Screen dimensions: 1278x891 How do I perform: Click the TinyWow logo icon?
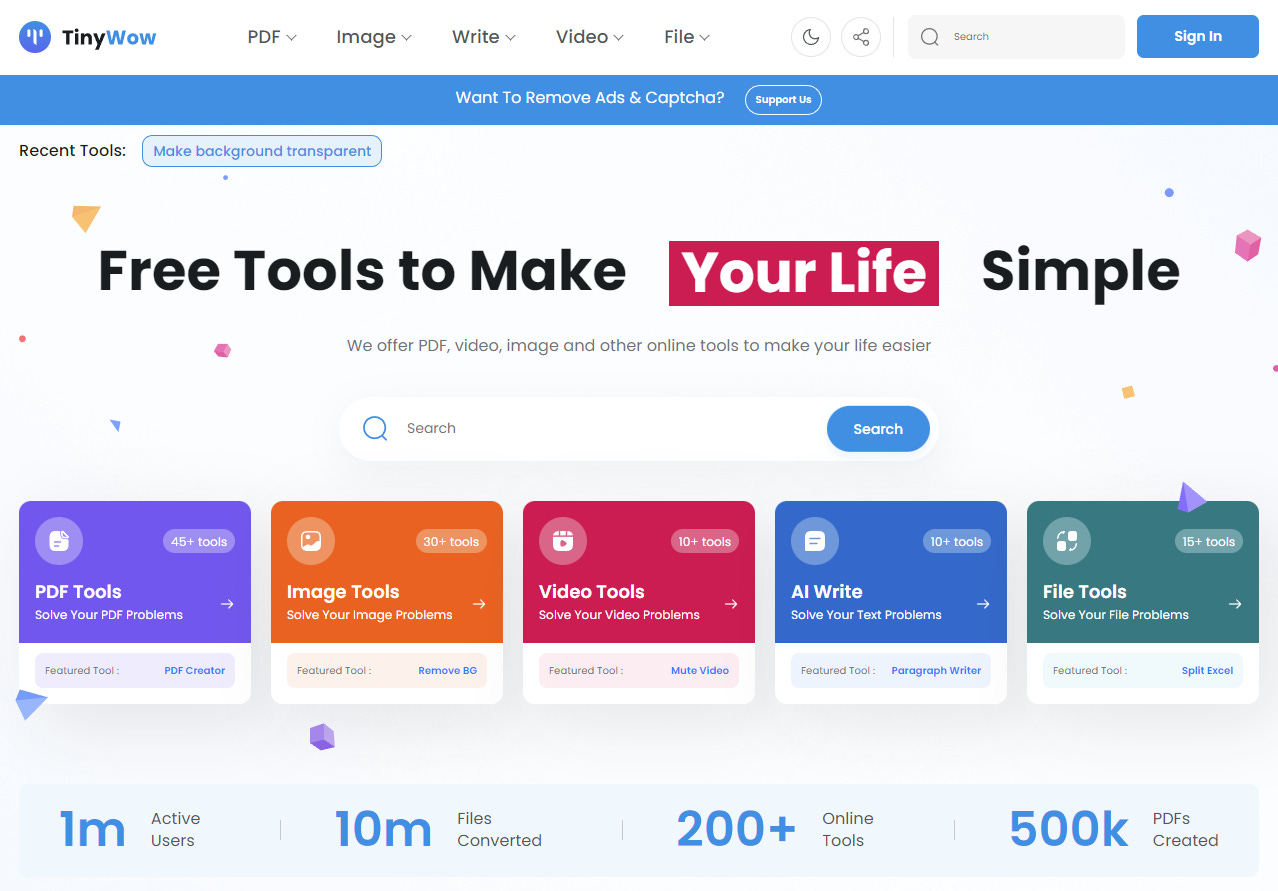(x=35, y=37)
